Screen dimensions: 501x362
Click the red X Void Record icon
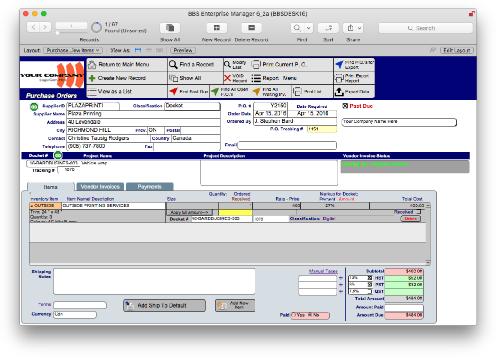click(x=227, y=78)
